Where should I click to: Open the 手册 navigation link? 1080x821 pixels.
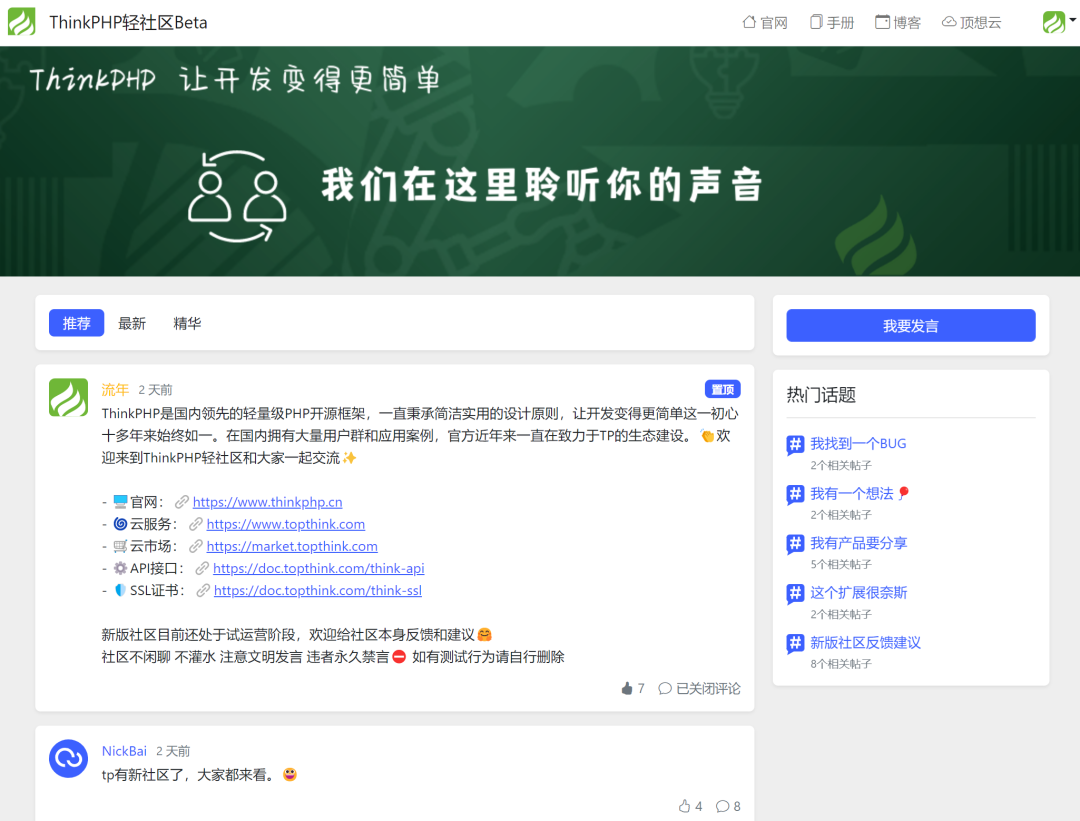click(x=832, y=22)
